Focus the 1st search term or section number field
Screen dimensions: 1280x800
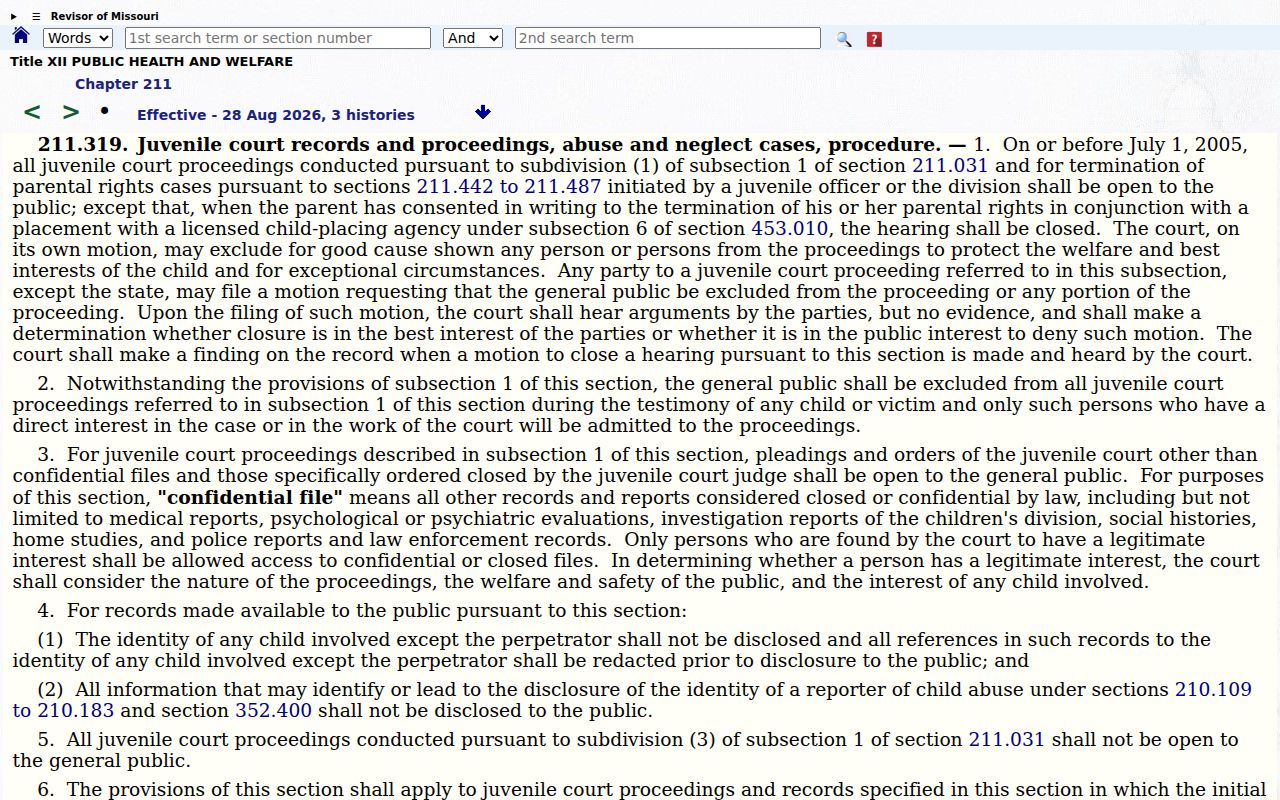tap(278, 38)
